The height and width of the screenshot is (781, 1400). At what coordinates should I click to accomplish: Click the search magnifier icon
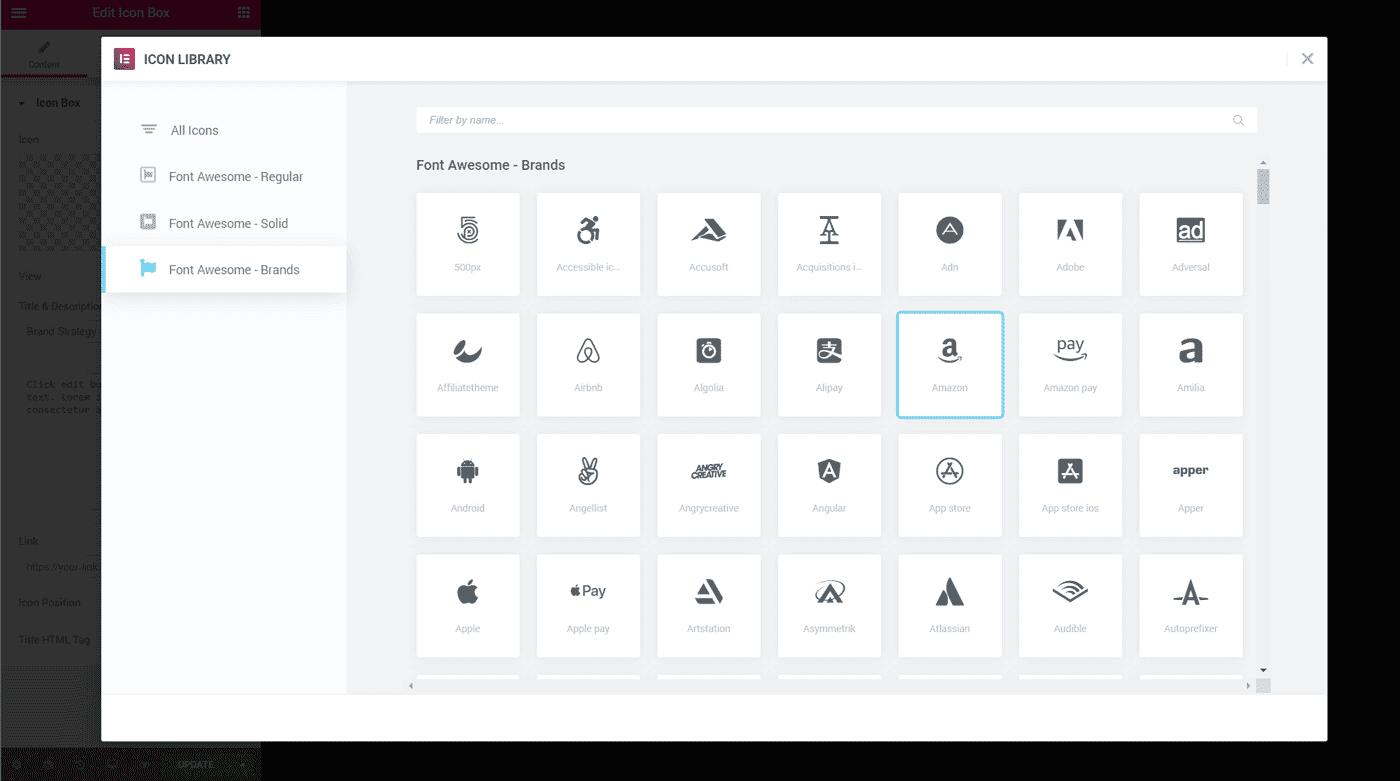pos(1238,120)
